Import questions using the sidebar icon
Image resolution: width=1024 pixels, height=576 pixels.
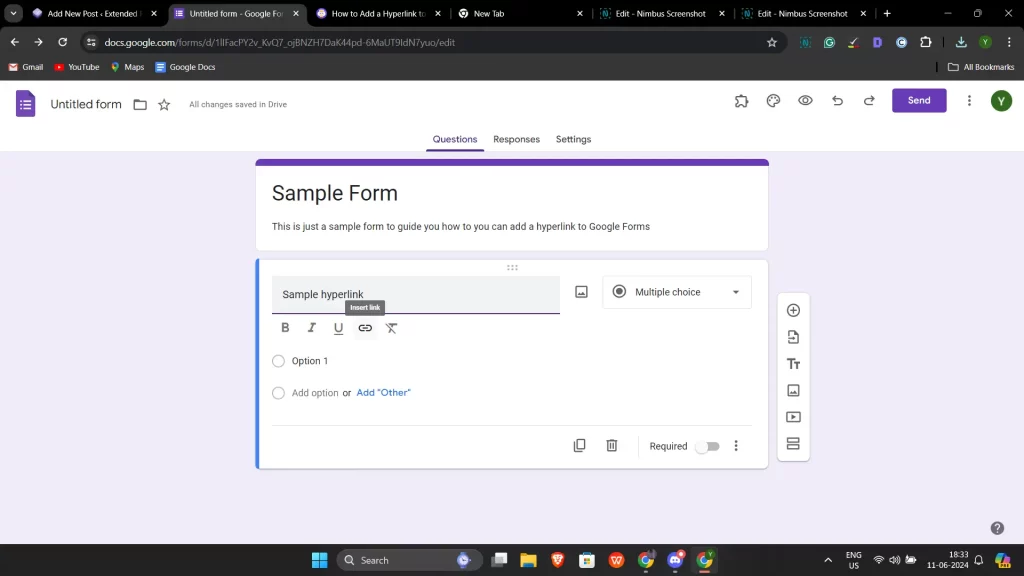pos(793,337)
